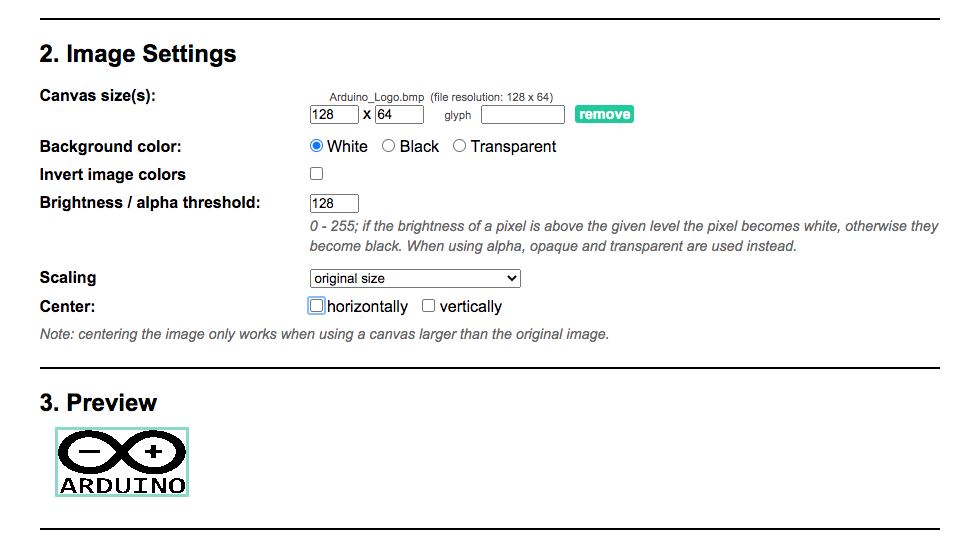Viewport: 960px width, 548px height.
Task: Open the Scaling dropdown
Action: click(x=415, y=279)
